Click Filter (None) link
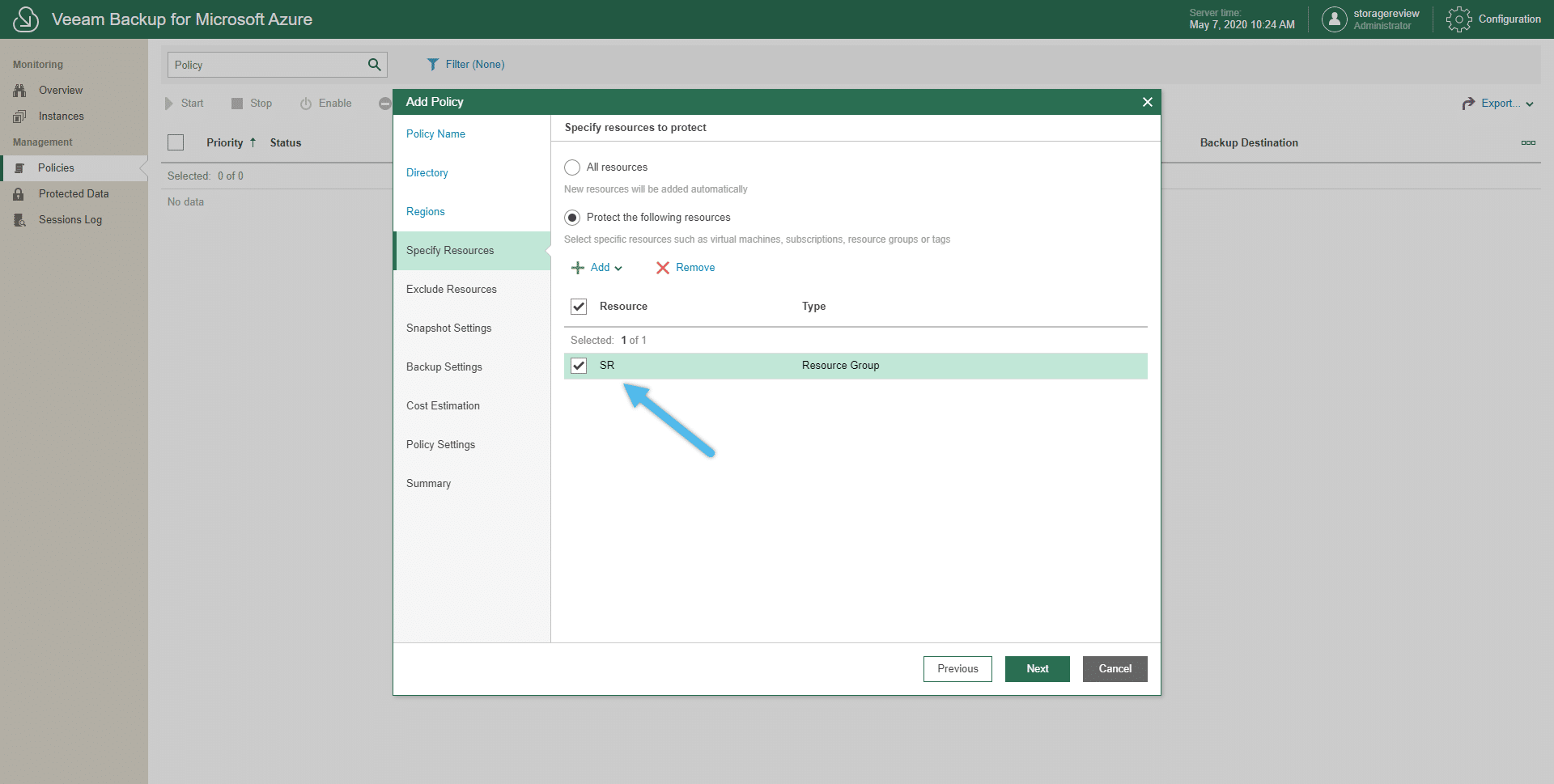 [x=475, y=65]
